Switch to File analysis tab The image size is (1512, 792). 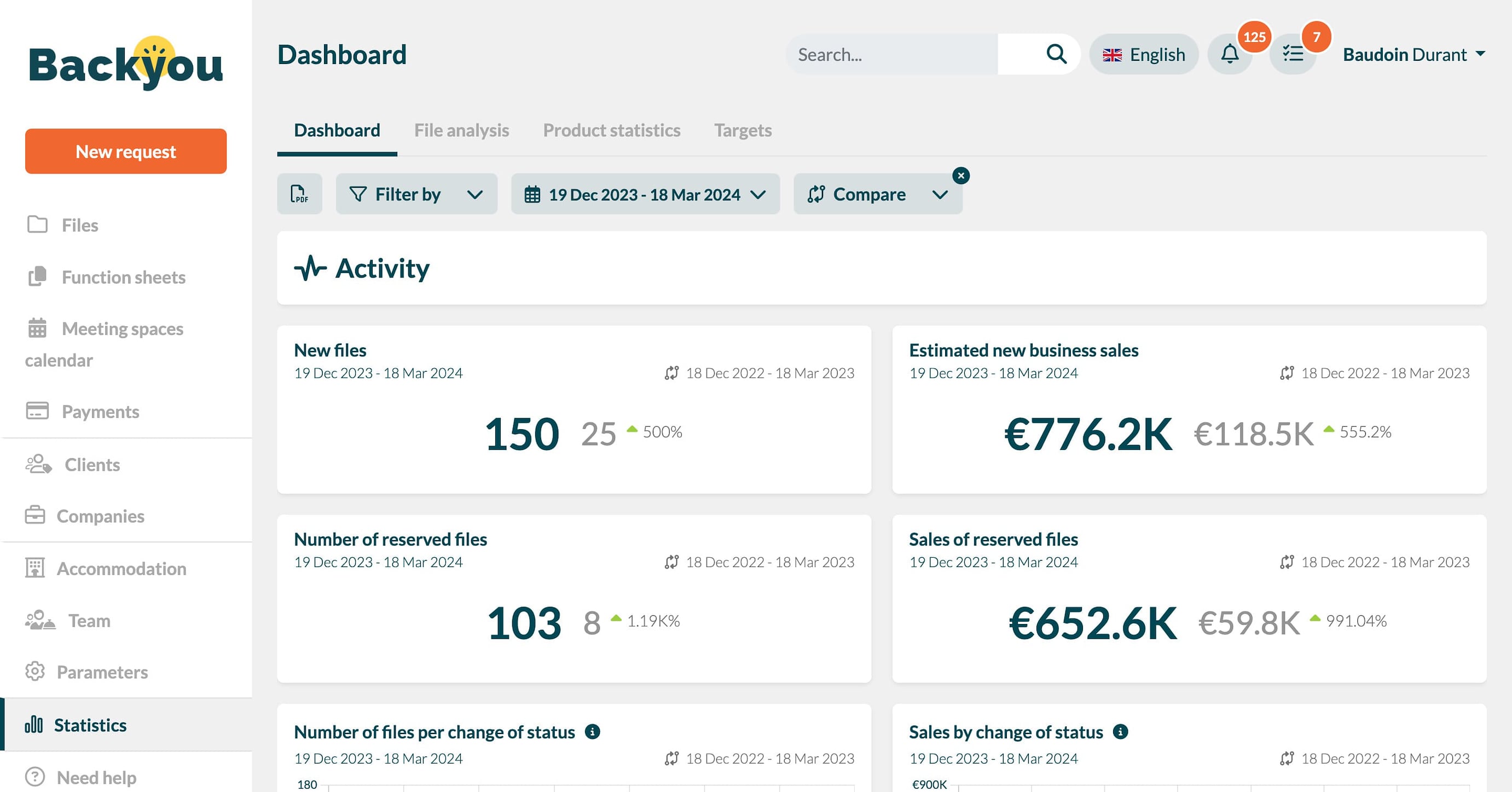[x=461, y=130]
